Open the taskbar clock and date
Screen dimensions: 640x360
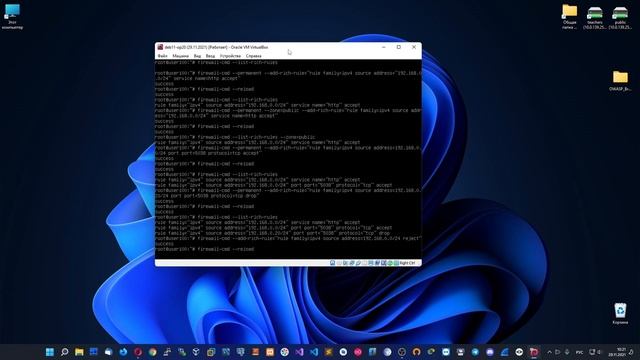coord(617,352)
